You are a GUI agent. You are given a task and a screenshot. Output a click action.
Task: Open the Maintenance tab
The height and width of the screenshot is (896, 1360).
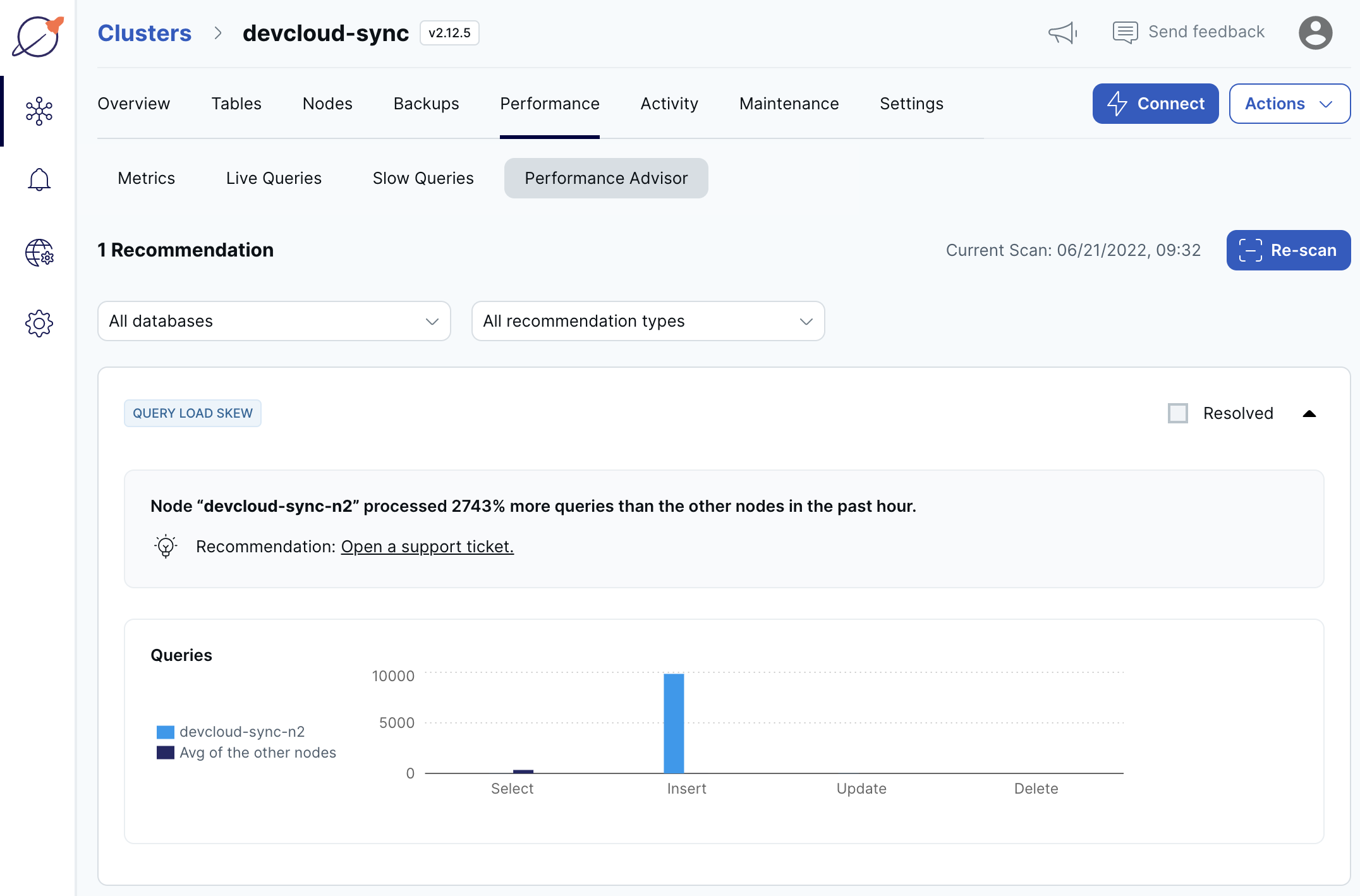(789, 104)
